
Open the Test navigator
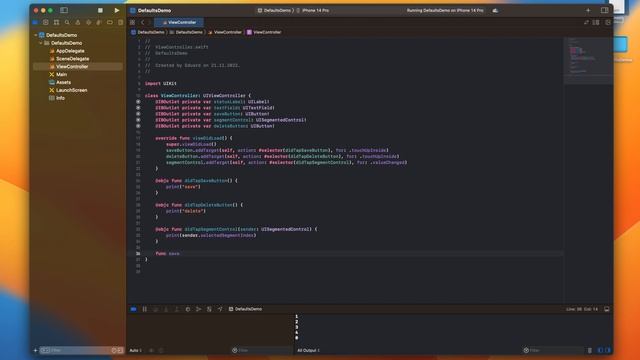(x=88, y=22)
